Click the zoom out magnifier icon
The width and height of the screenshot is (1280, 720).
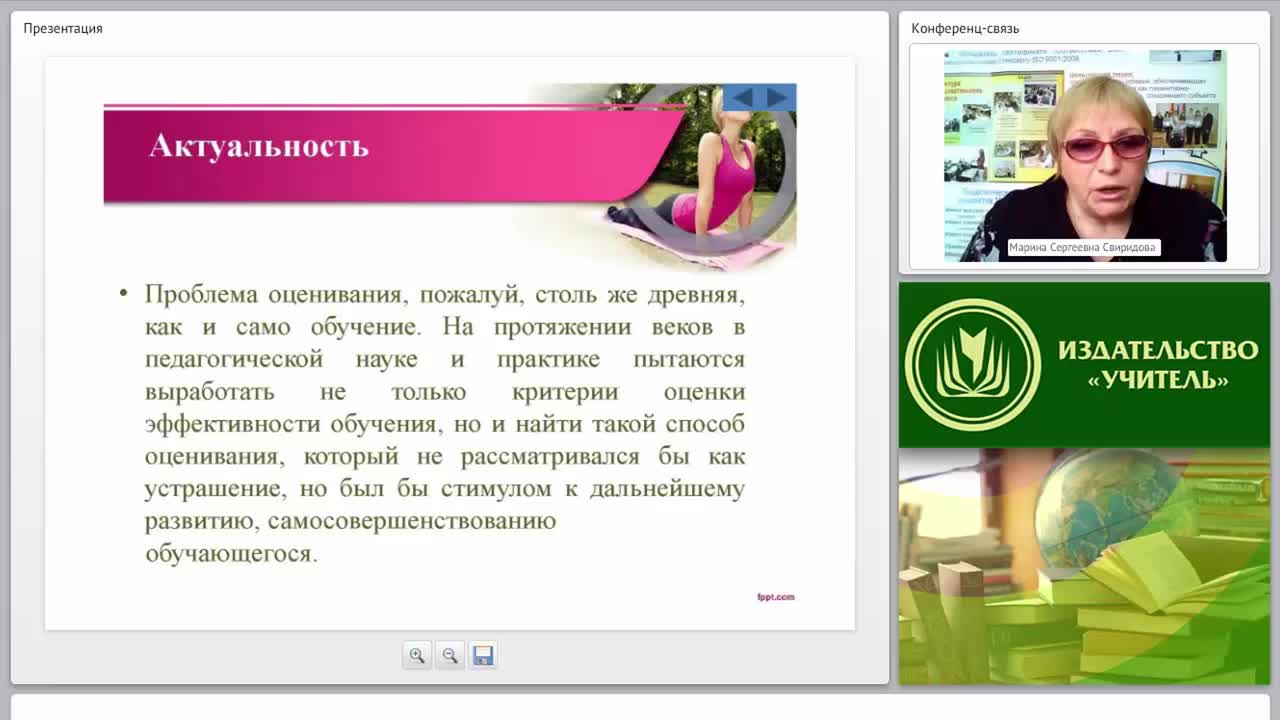tap(450, 656)
